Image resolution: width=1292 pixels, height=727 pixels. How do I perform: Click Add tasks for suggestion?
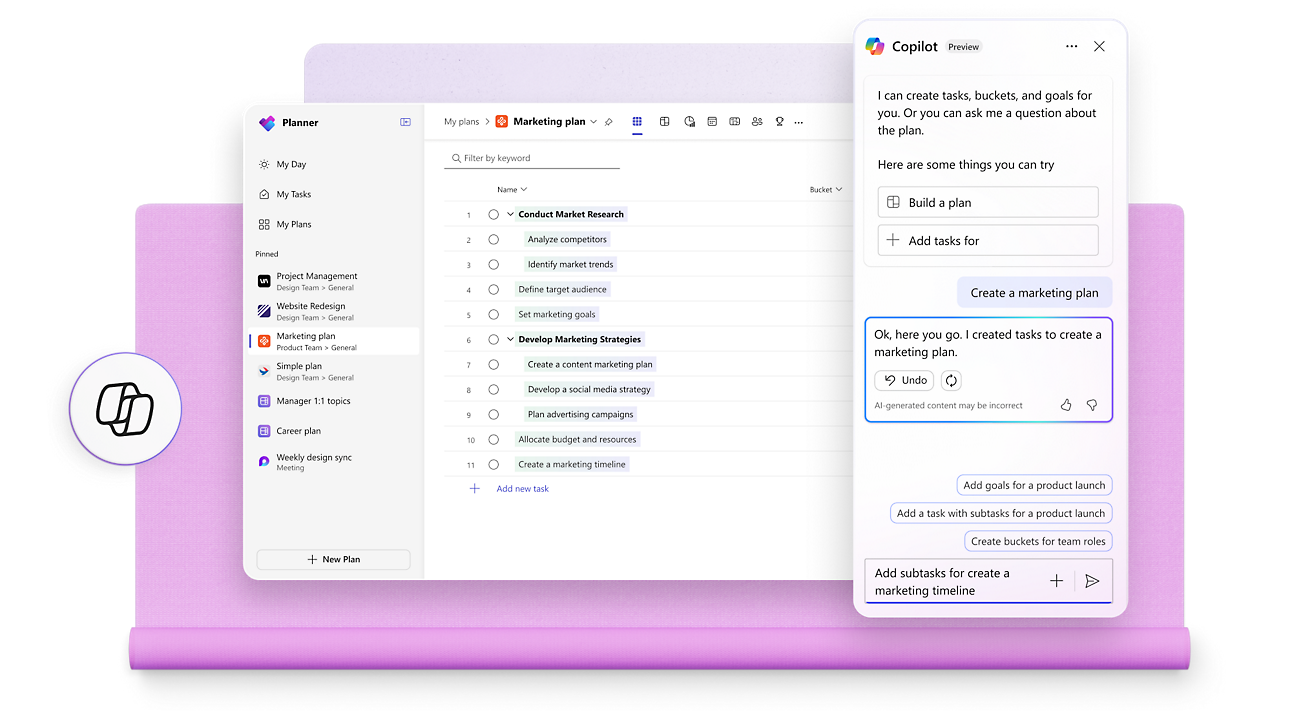pos(988,240)
